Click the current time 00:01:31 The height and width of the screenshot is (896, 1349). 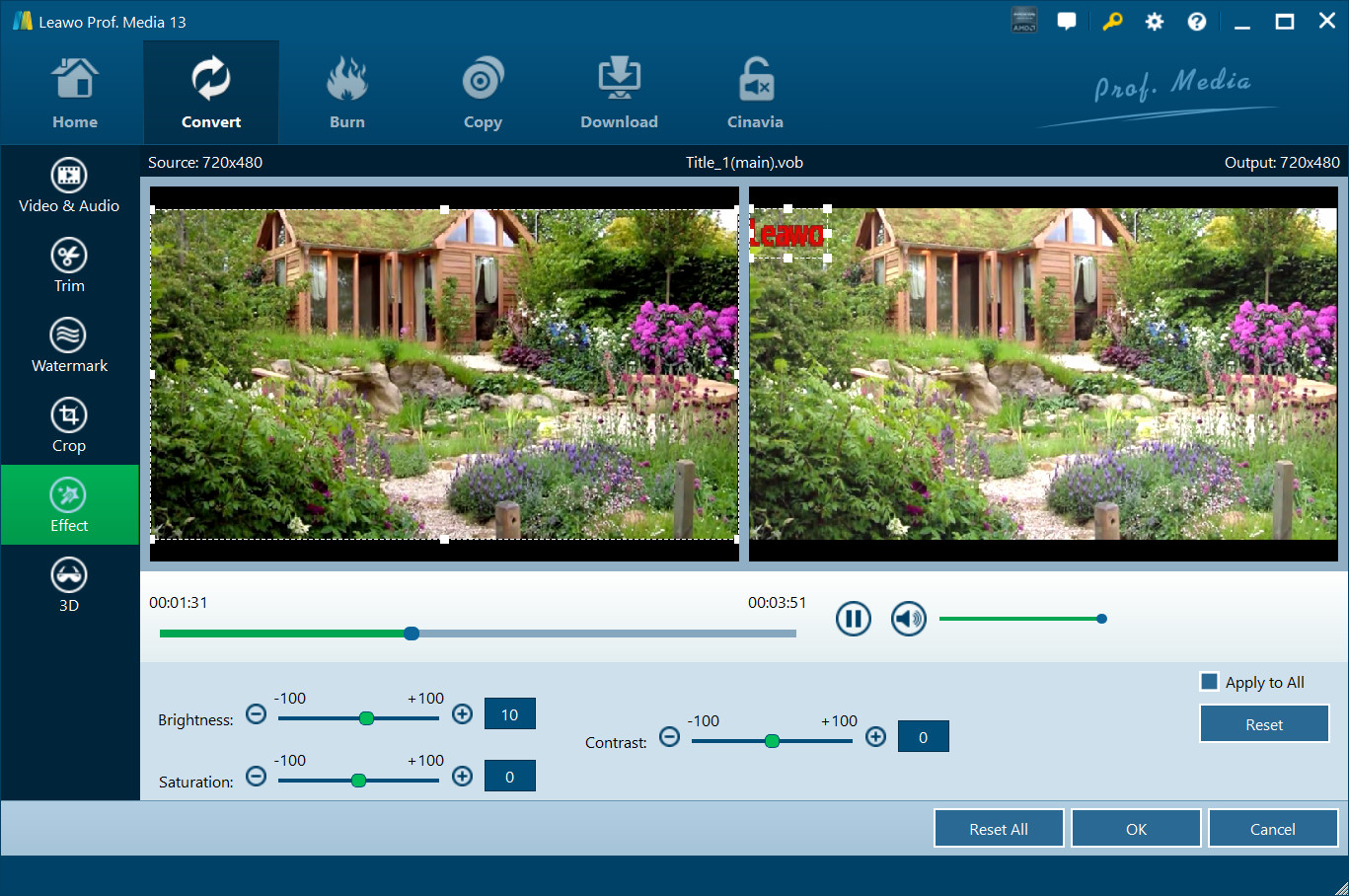point(178,602)
